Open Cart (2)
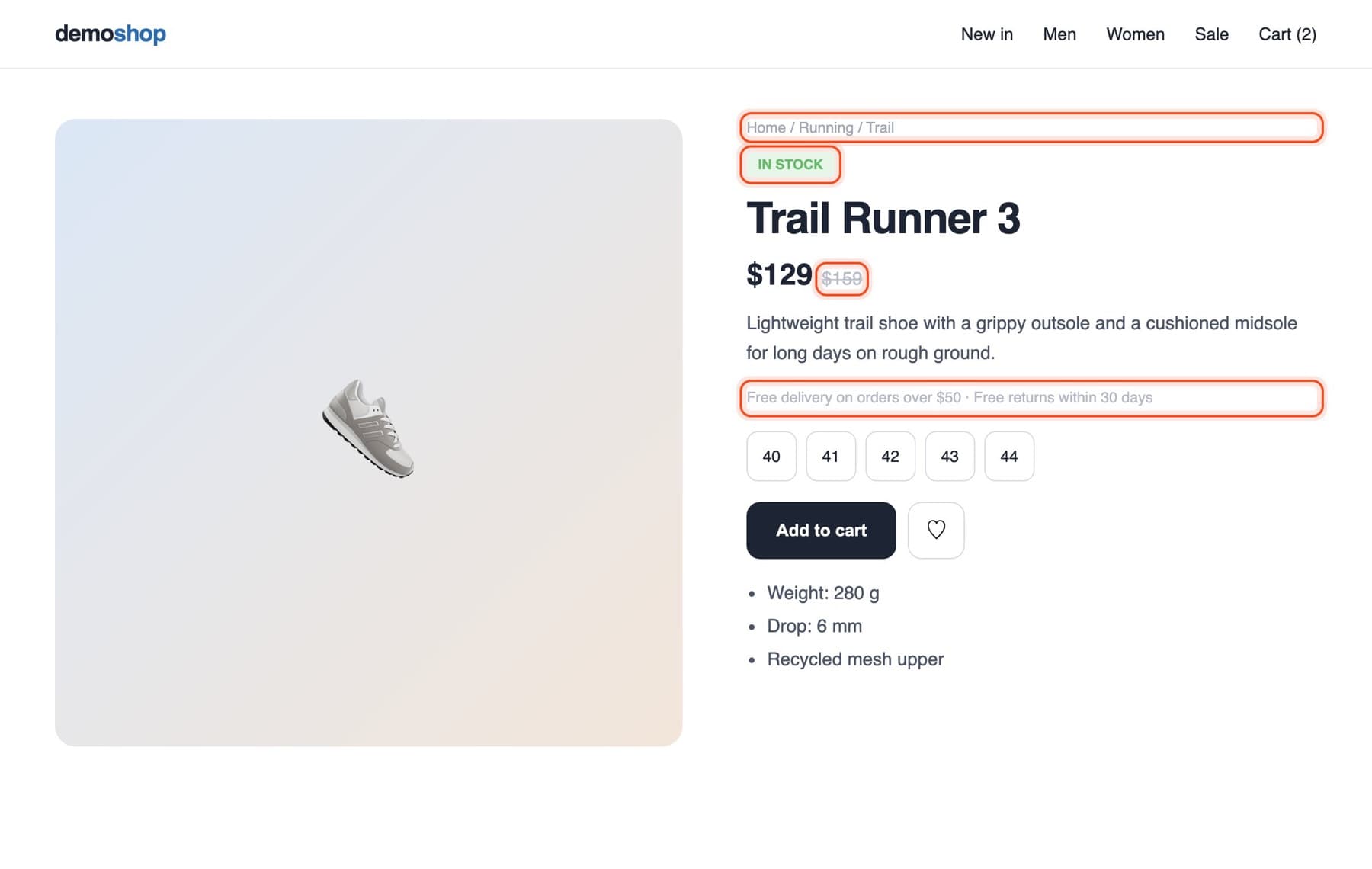1372x869 pixels. [1287, 34]
